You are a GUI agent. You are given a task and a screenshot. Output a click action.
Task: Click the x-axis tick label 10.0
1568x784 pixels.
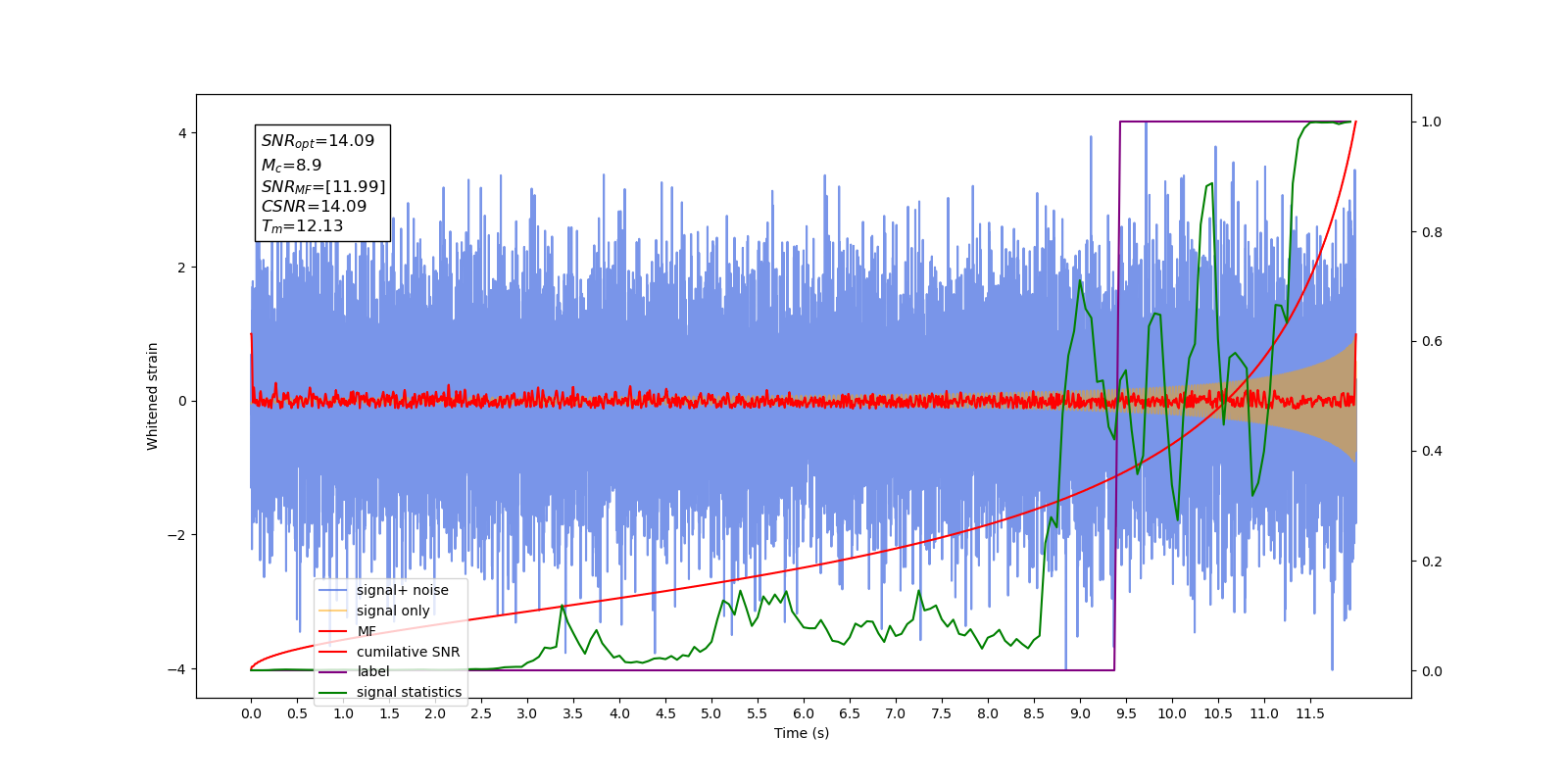(x=1172, y=713)
